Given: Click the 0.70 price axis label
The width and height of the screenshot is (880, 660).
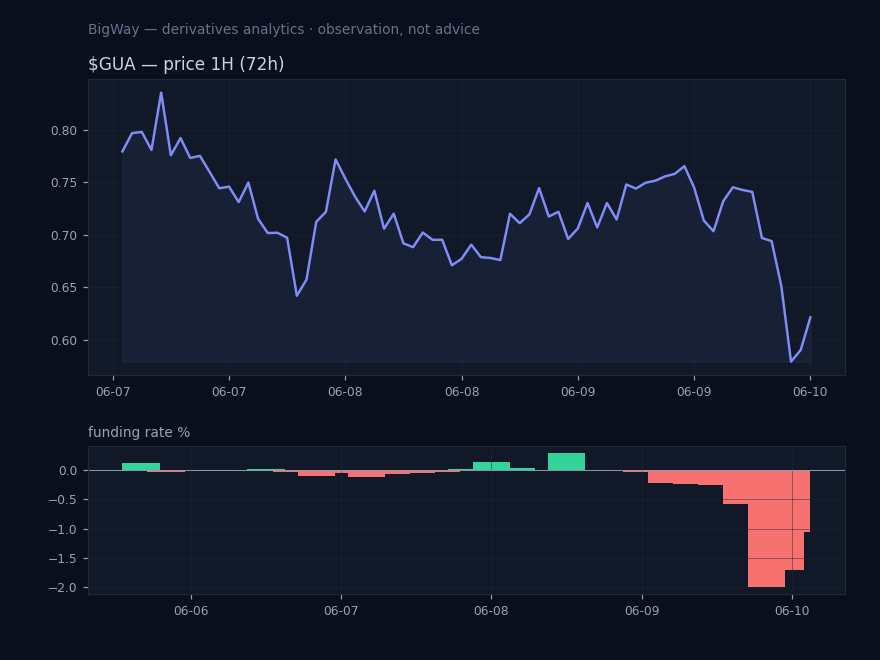Looking at the screenshot, I should [63, 236].
